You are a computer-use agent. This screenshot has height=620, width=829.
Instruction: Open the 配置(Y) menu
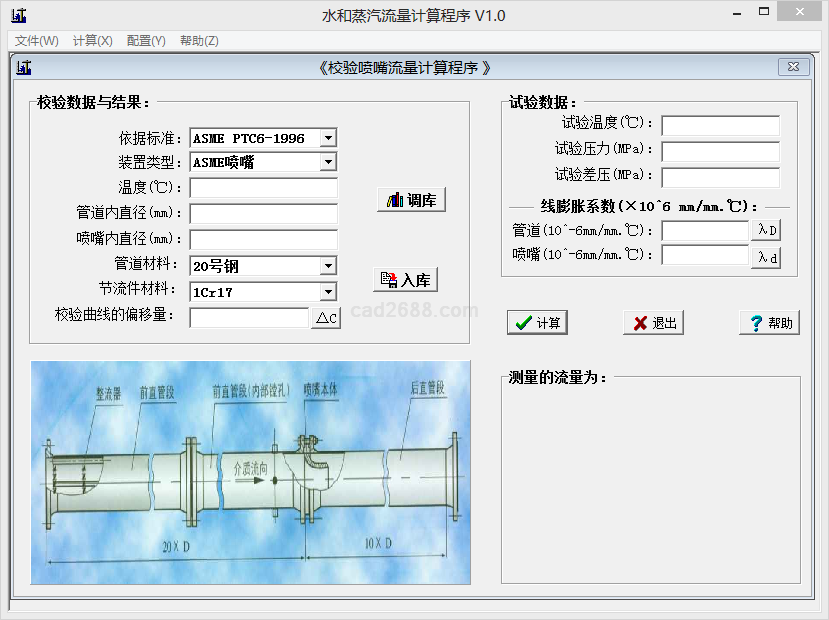146,41
